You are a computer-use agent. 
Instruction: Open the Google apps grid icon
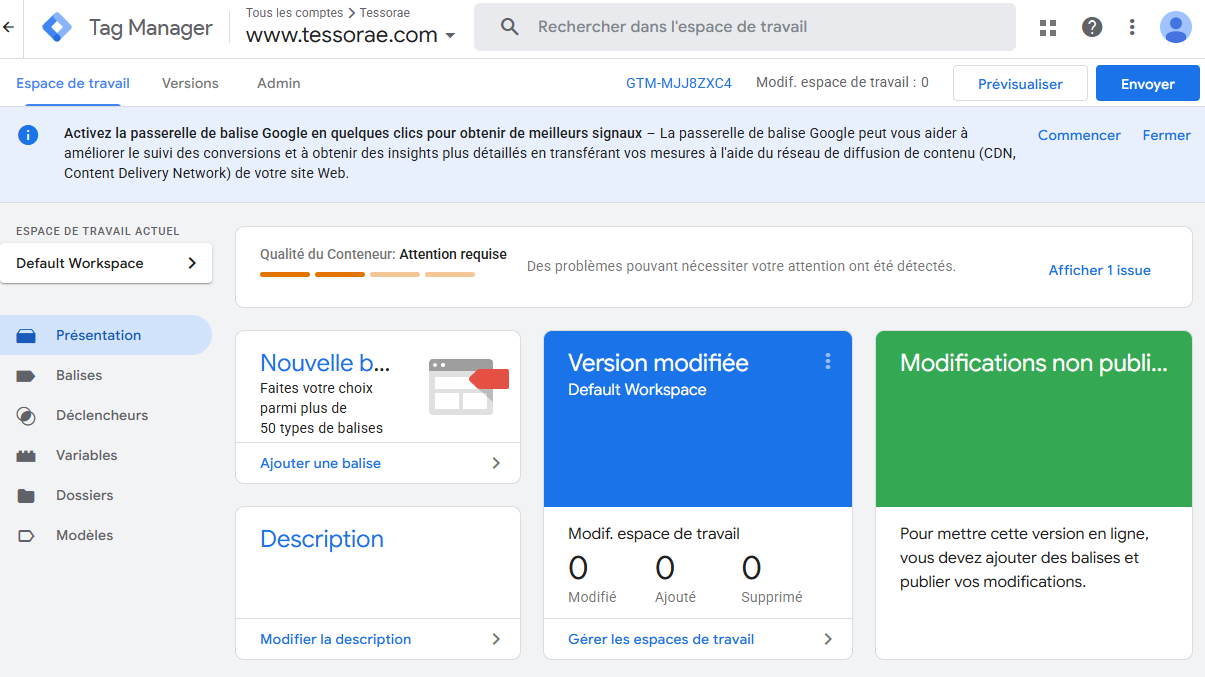tap(1048, 27)
